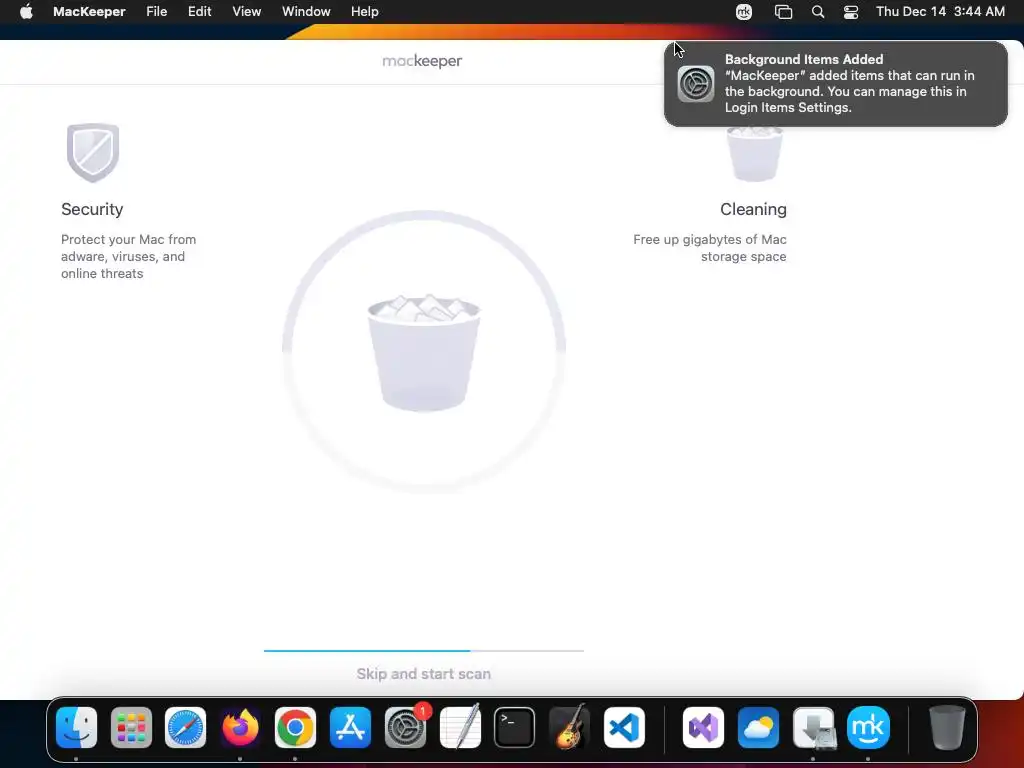Click the Security shield icon
This screenshot has height=768, width=1024.
[x=93, y=153]
